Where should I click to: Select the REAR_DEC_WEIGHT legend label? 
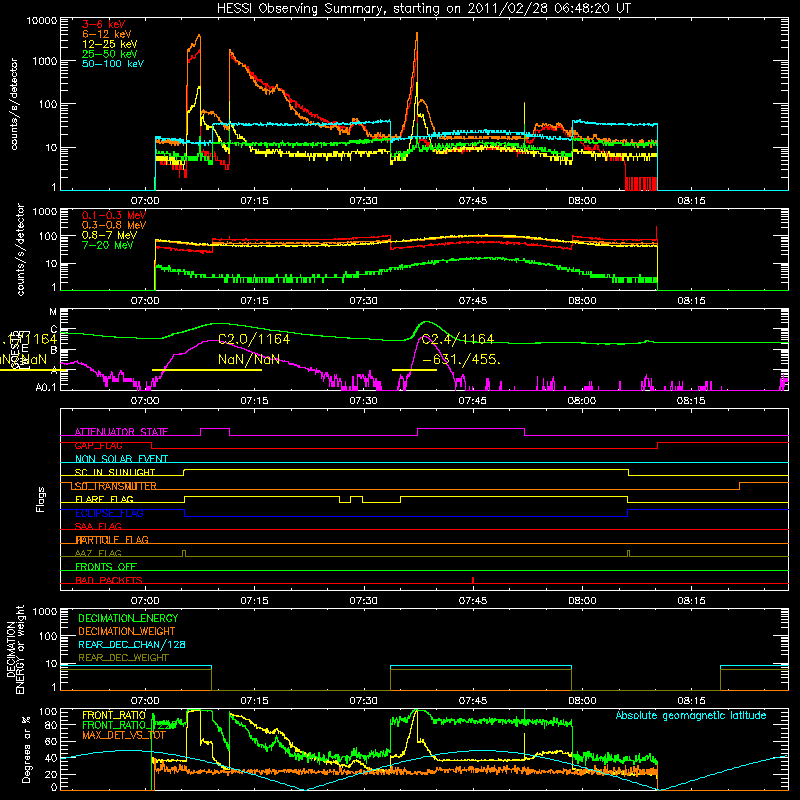tap(123, 658)
